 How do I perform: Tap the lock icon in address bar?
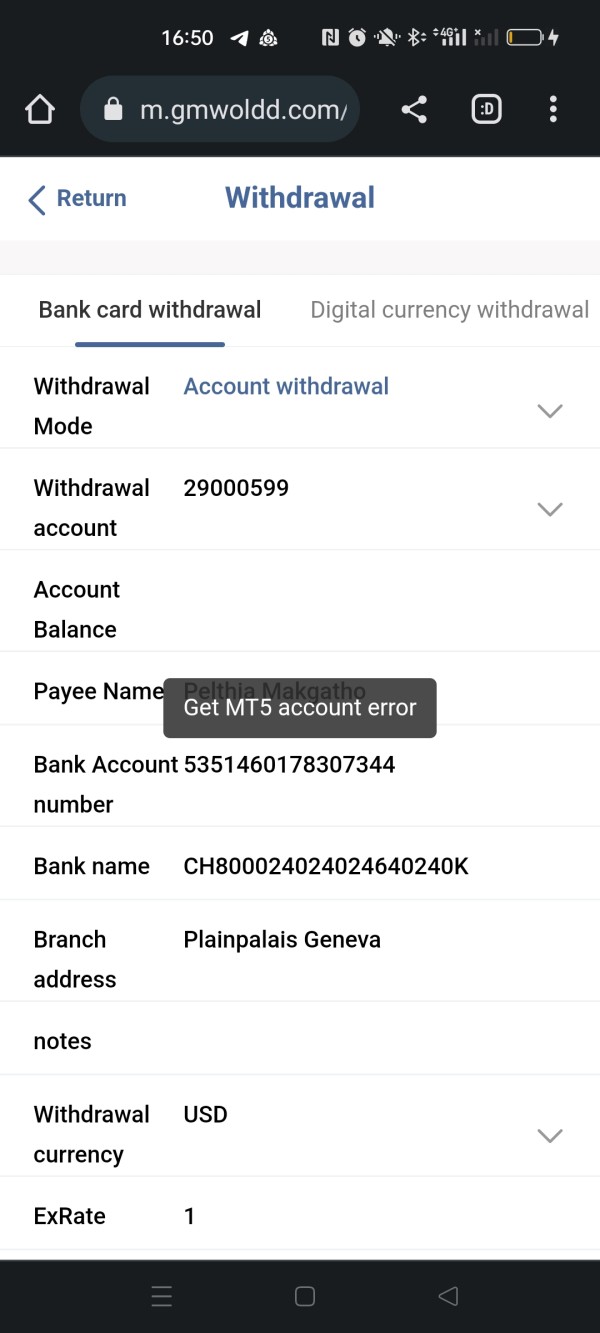(x=113, y=109)
